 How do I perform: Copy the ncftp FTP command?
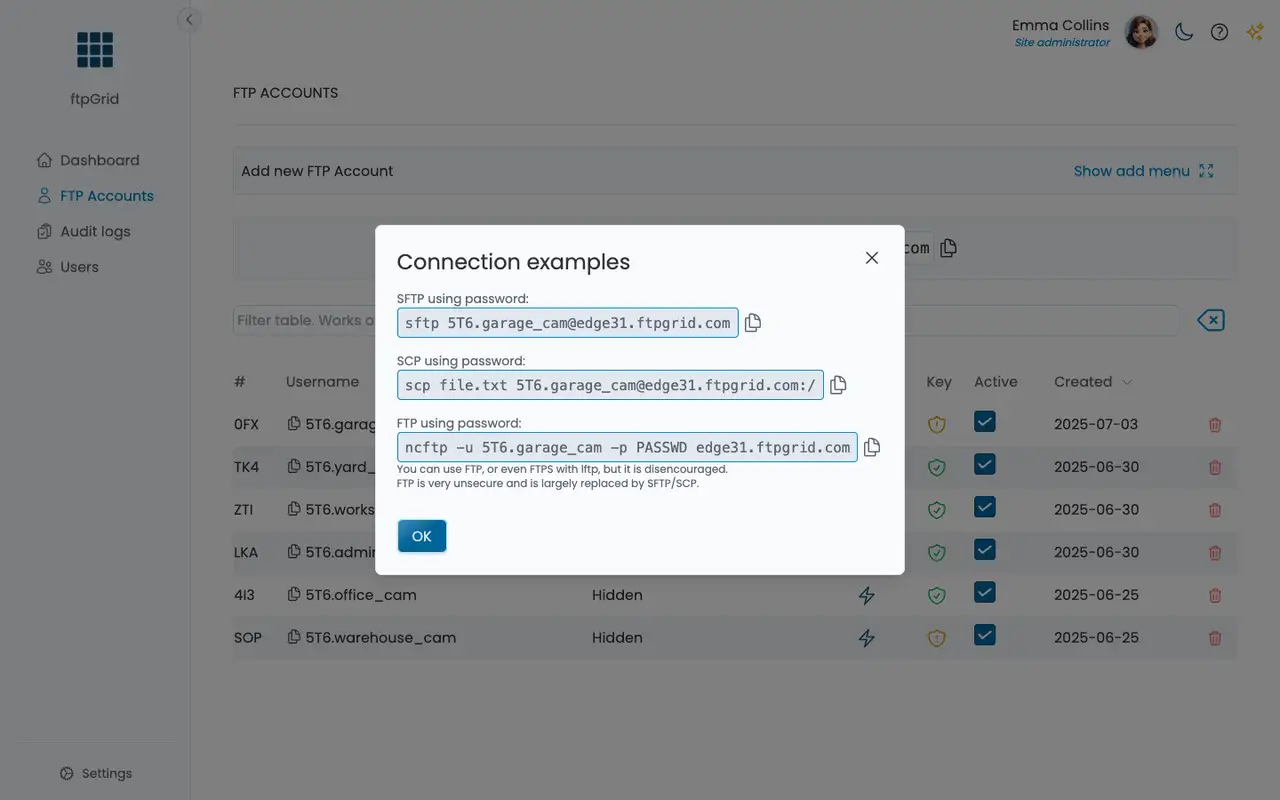click(x=872, y=447)
